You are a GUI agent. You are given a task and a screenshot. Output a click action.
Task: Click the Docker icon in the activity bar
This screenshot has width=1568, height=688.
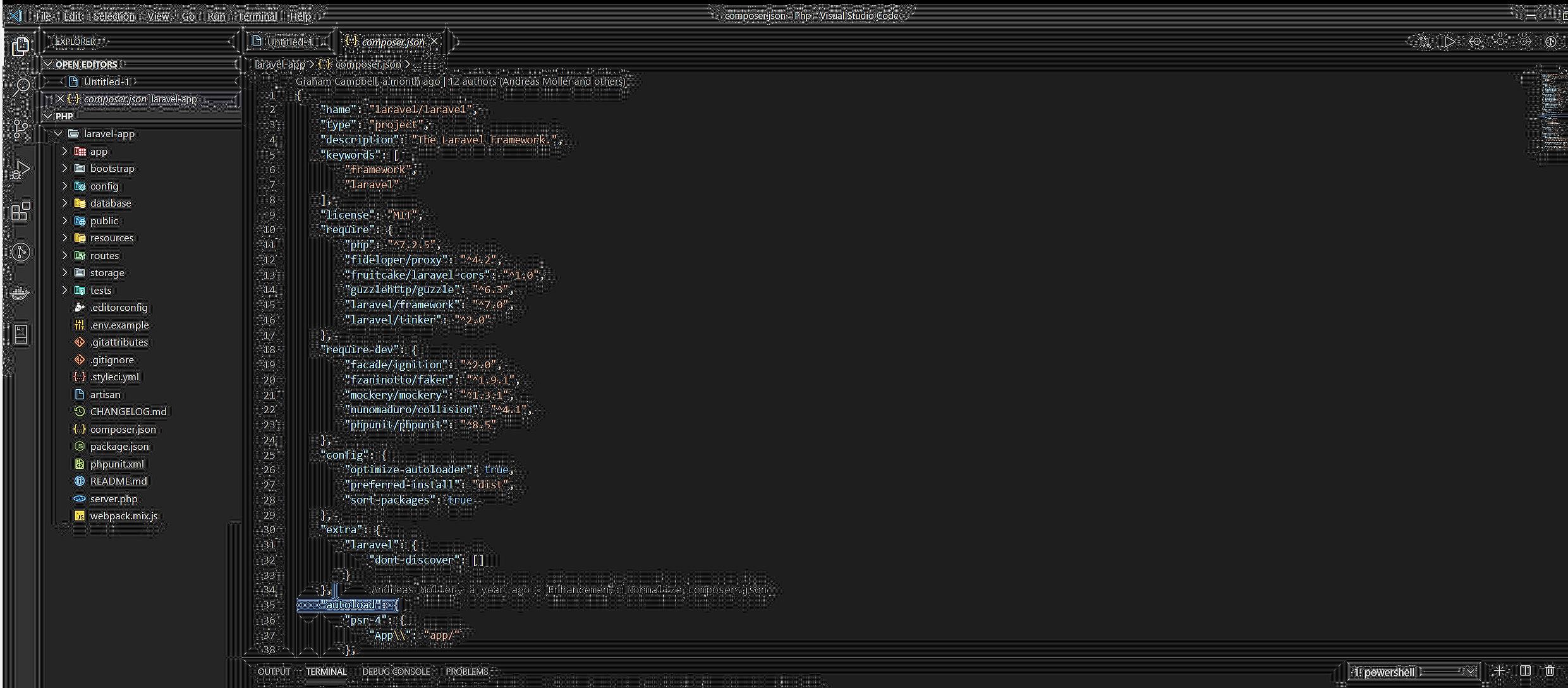click(x=21, y=293)
